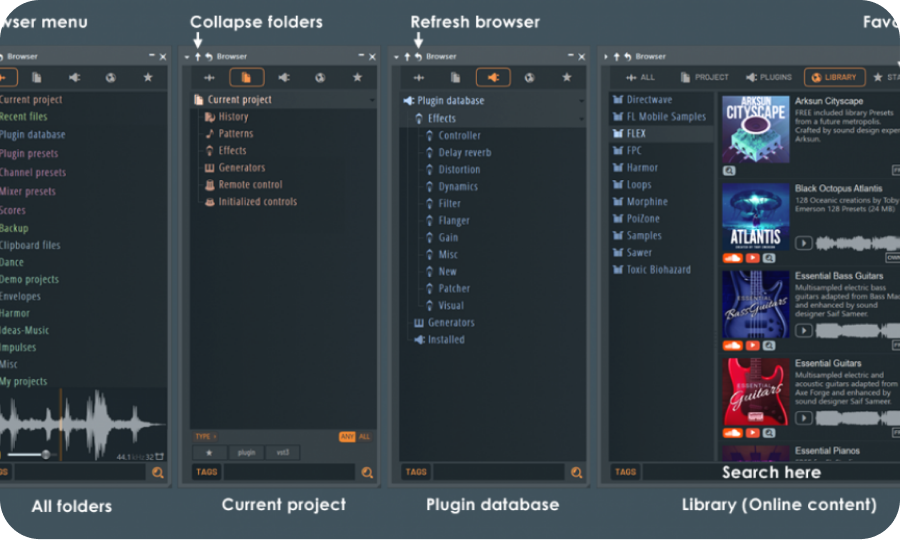This screenshot has width=900, height=540.
Task: Open Plugin database tab icon in second browser
Action: coord(284,77)
